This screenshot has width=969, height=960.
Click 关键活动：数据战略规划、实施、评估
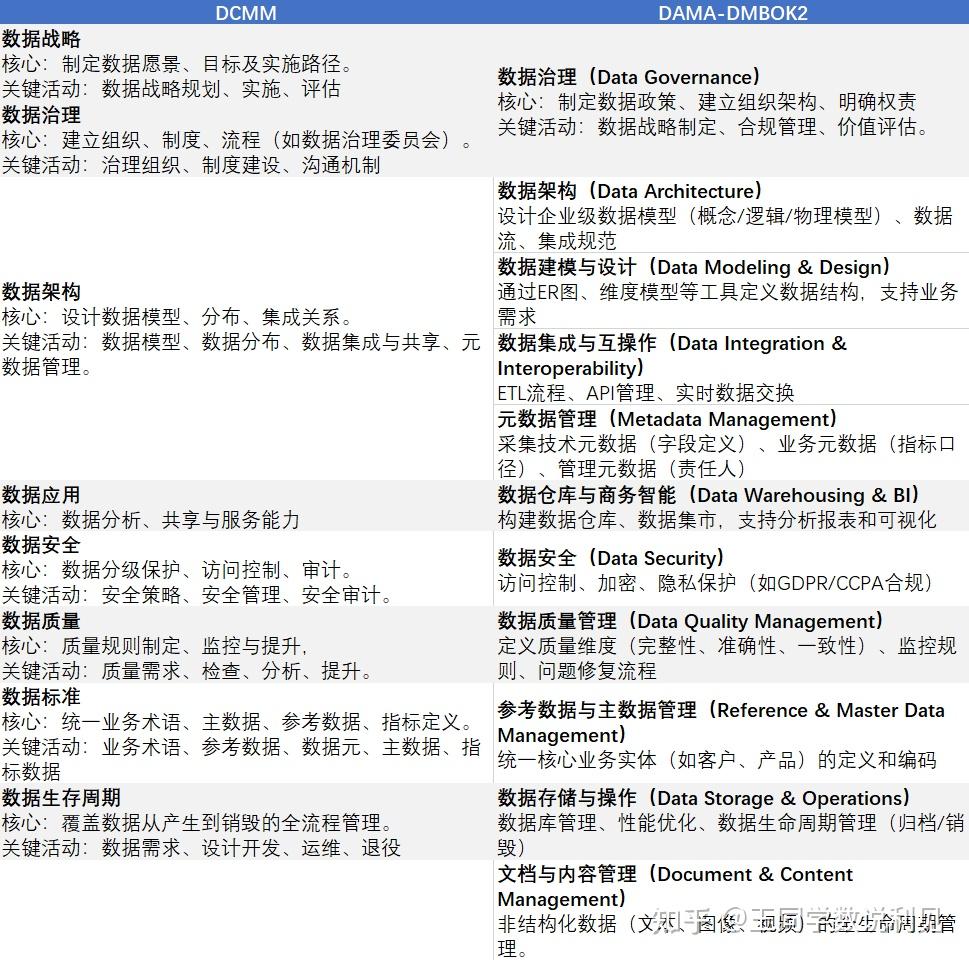point(171,89)
